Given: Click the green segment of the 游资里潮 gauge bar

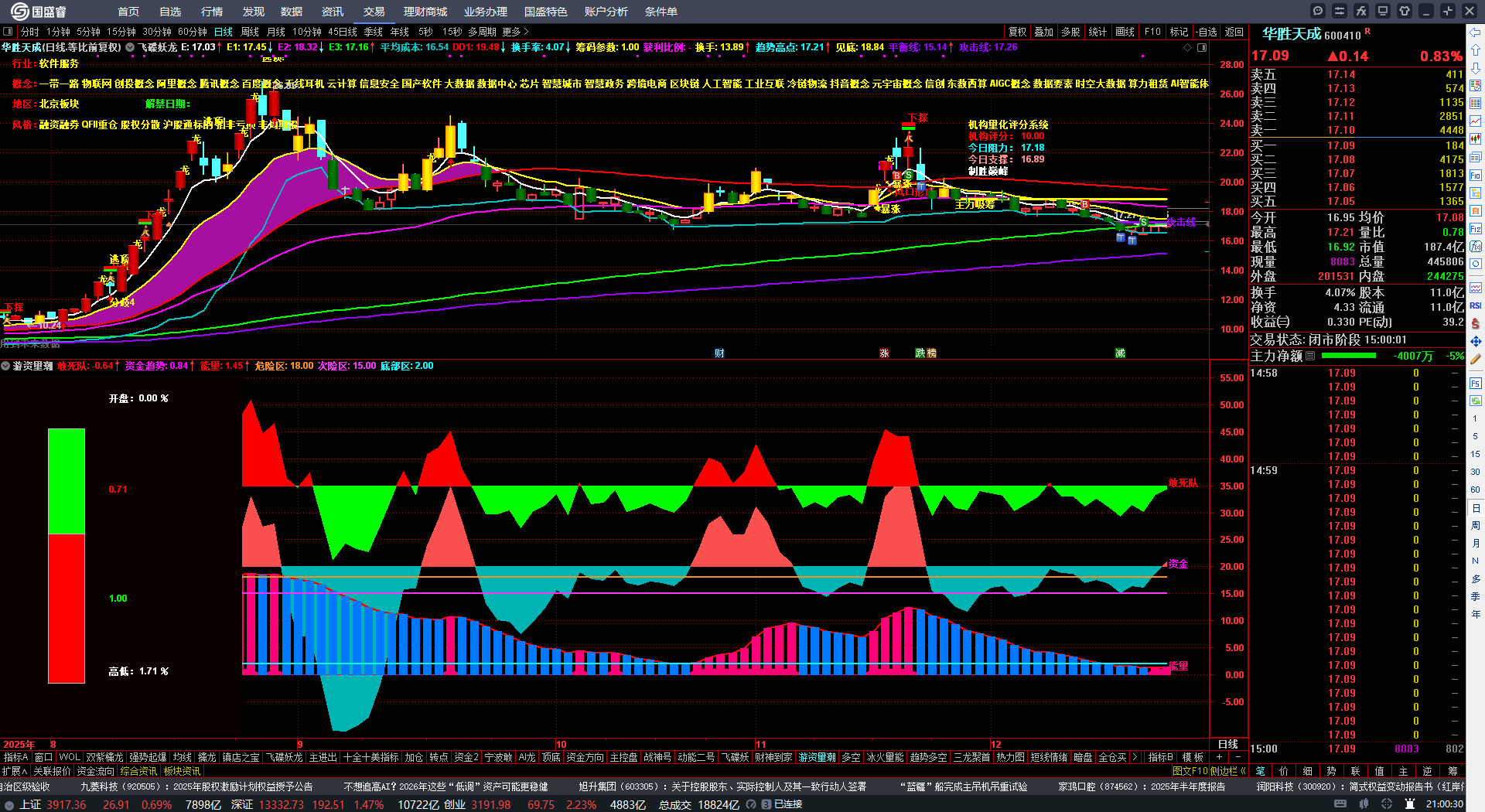Looking at the screenshot, I should [x=67, y=481].
